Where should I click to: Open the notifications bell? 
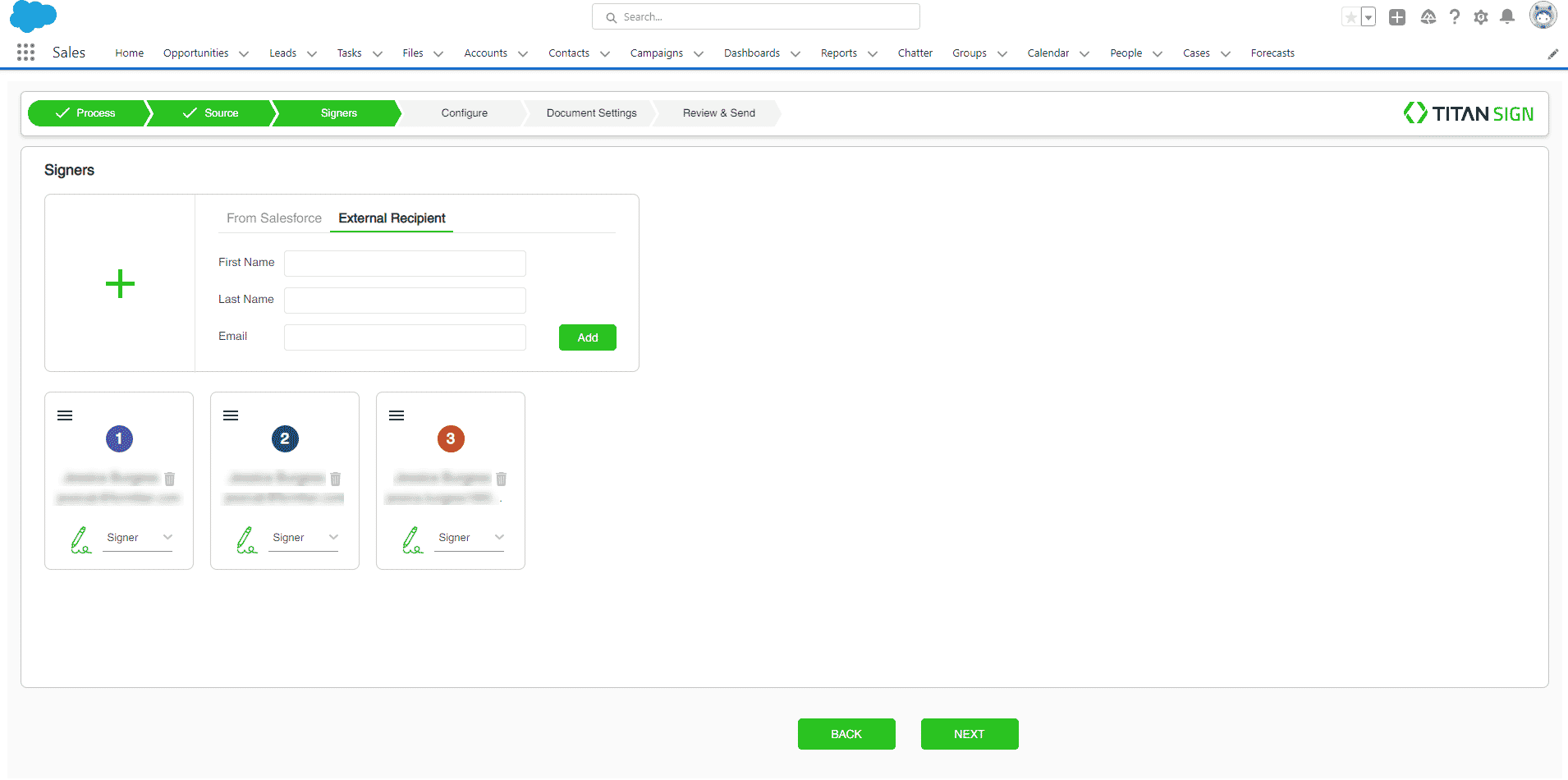coord(1507,17)
